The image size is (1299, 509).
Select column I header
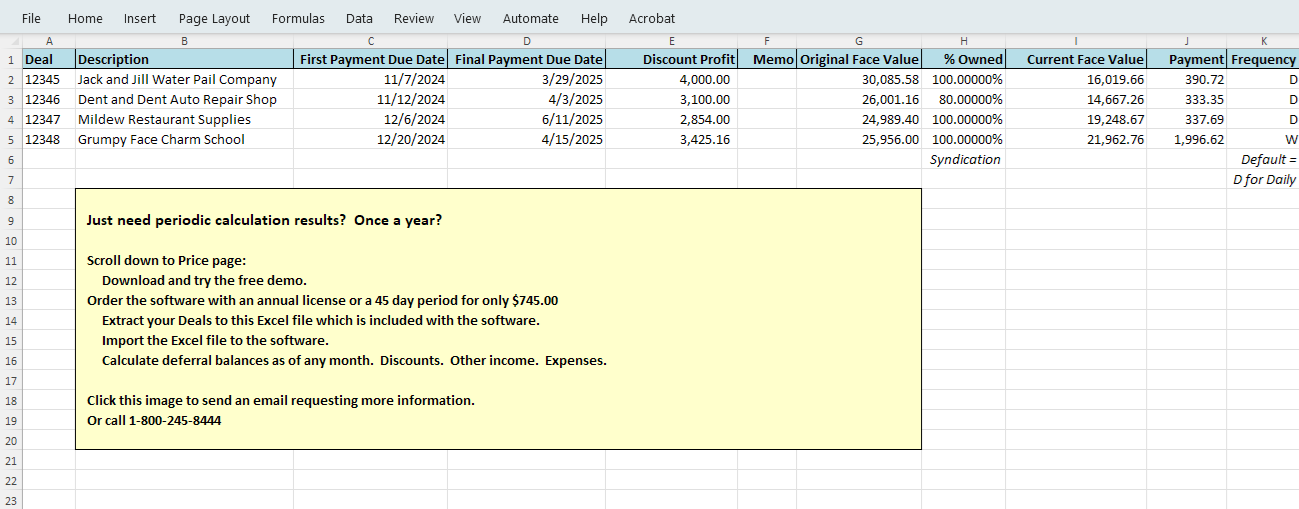(x=1076, y=41)
